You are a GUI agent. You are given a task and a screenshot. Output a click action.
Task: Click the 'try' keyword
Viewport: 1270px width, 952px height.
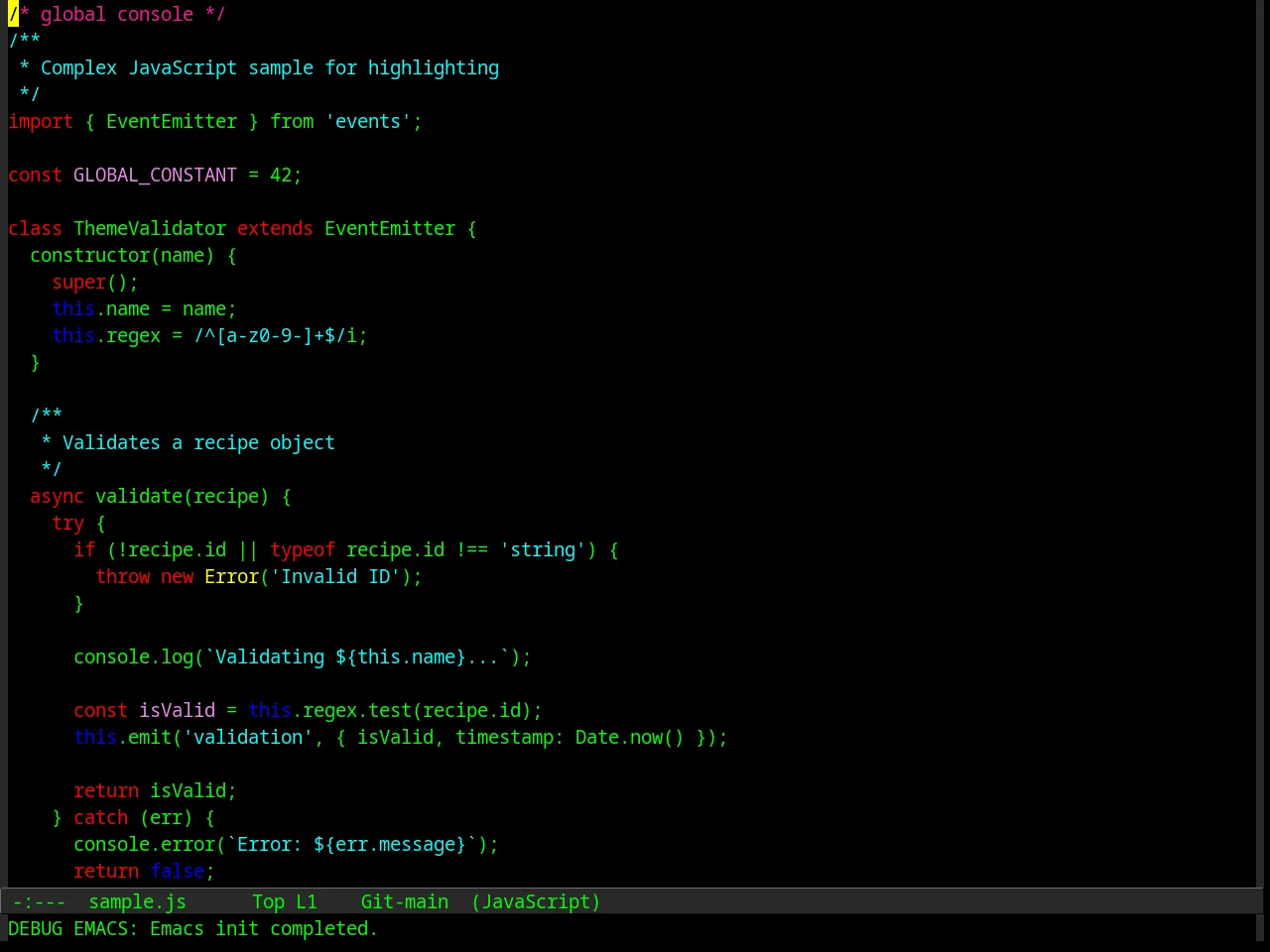tap(67, 524)
